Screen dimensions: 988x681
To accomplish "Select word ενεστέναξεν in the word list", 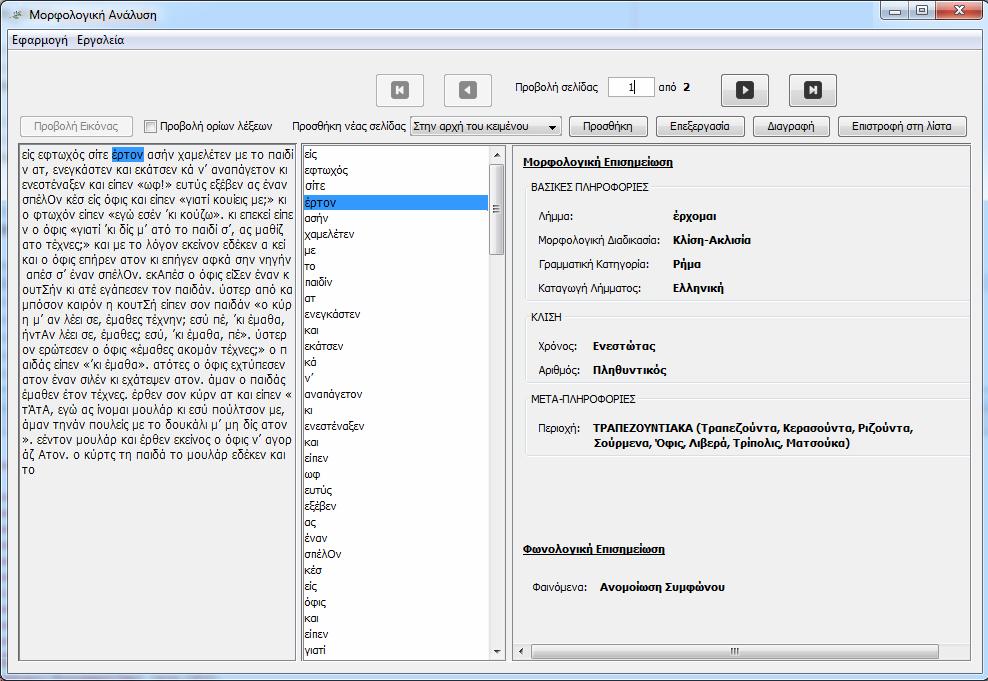I will (334, 426).
